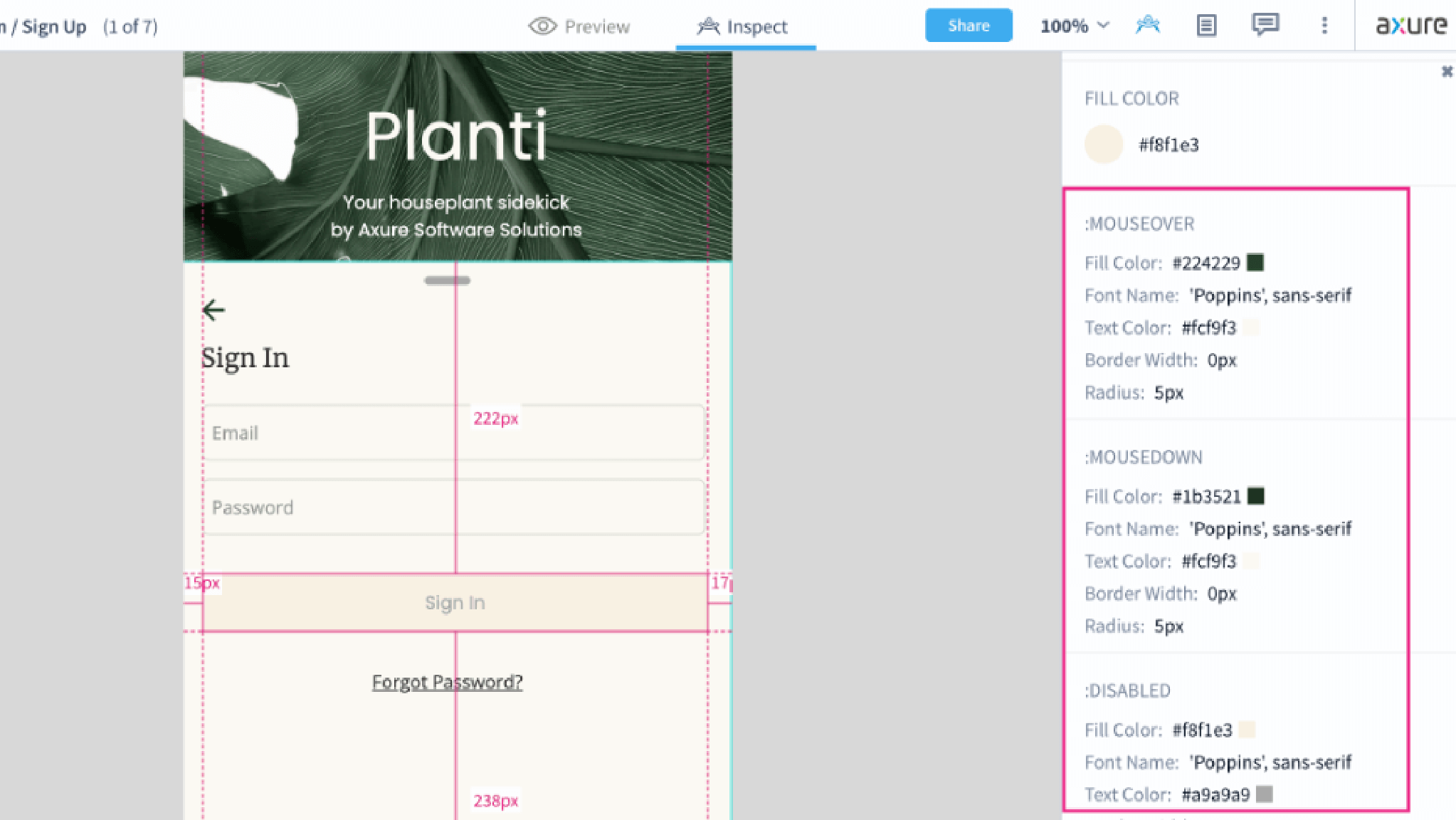Click the (1 of 7) page counter

[130, 27]
